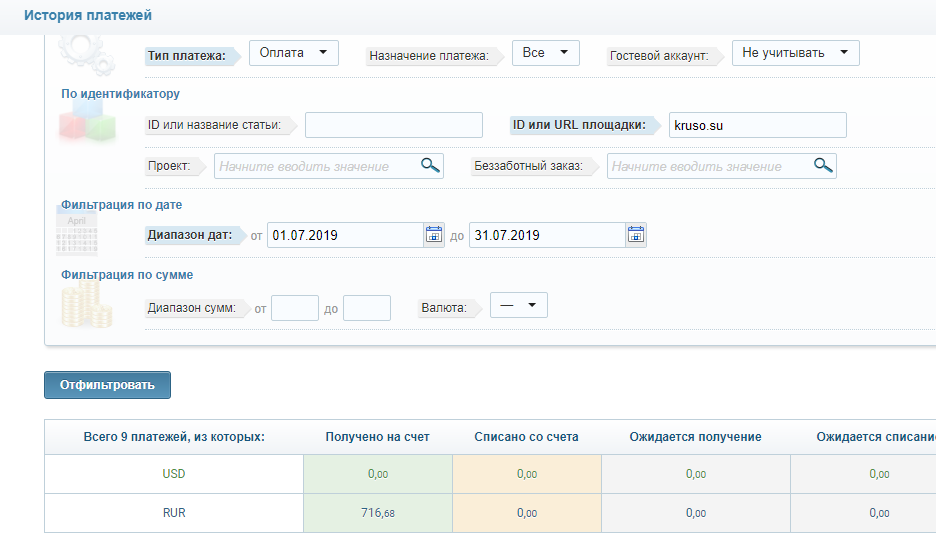This screenshot has height=546, width=936.
Task: Click the calendar date filter icon
Action: [x=77, y=234]
